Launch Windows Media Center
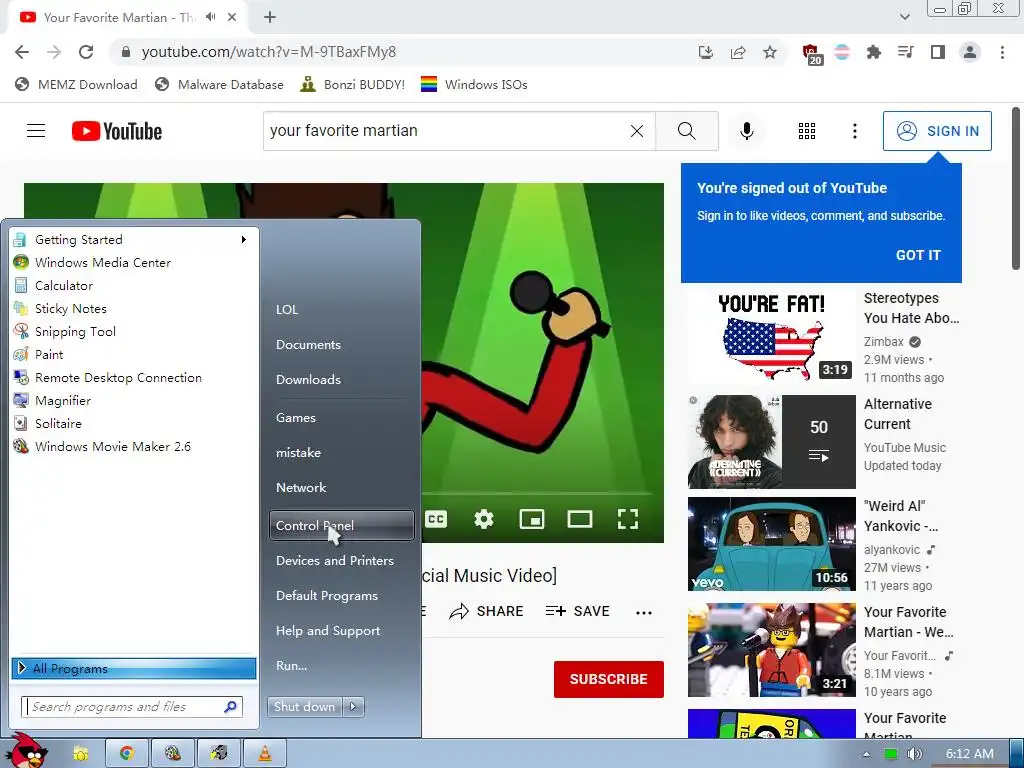The image size is (1024, 768). [x=134, y=263]
